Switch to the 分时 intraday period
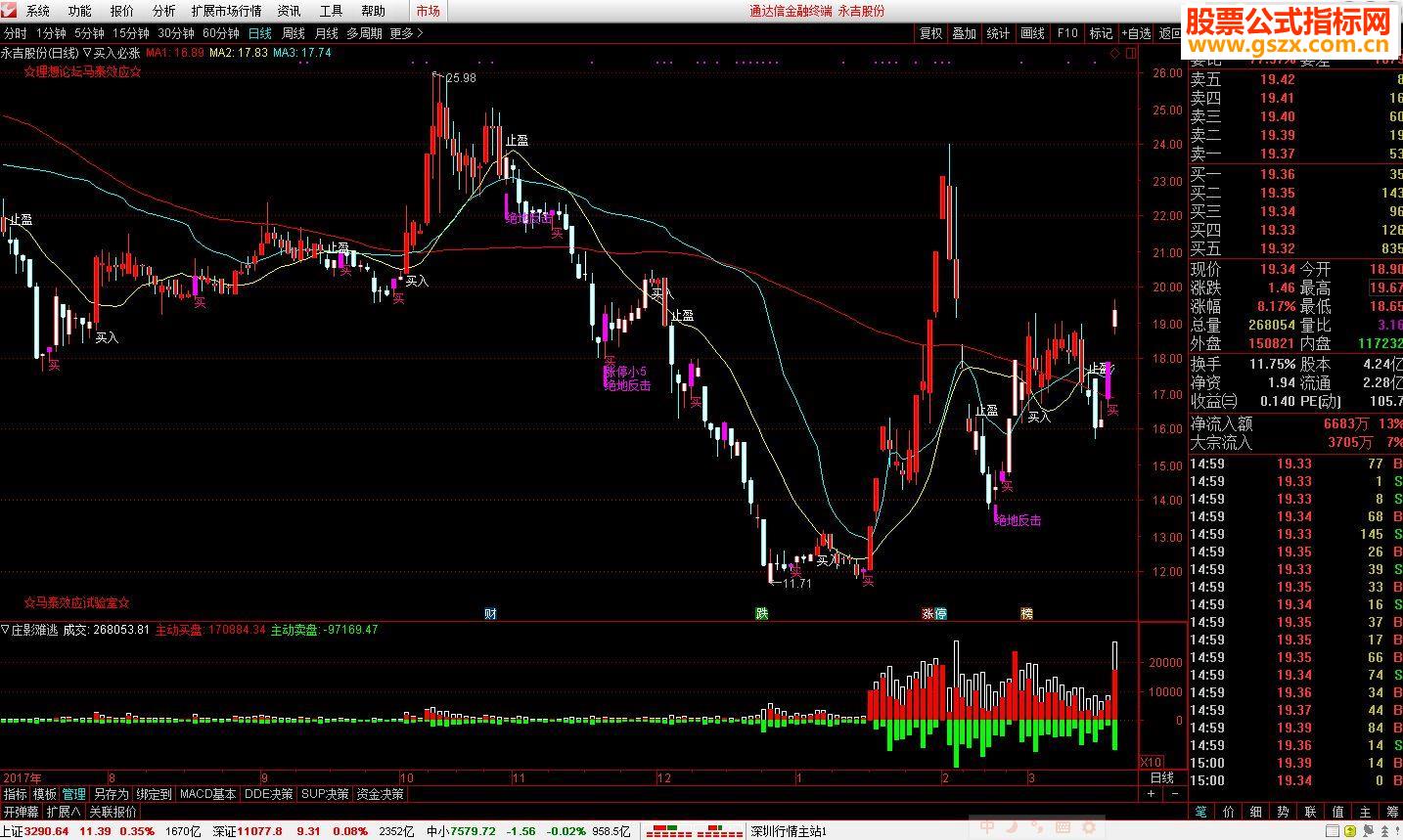The height and width of the screenshot is (840, 1403). point(16,33)
